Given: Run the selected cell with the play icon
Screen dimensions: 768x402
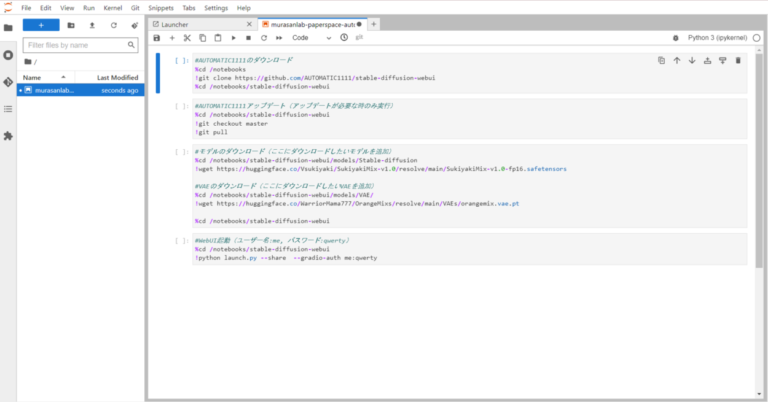Looking at the screenshot, I should pos(233,38).
